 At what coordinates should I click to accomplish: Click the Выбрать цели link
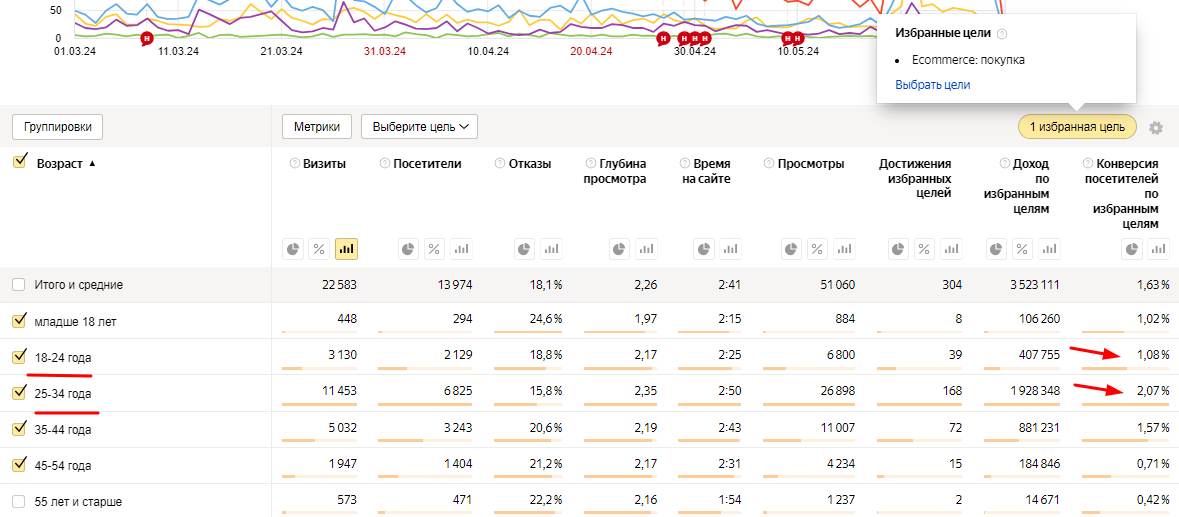[x=932, y=85]
